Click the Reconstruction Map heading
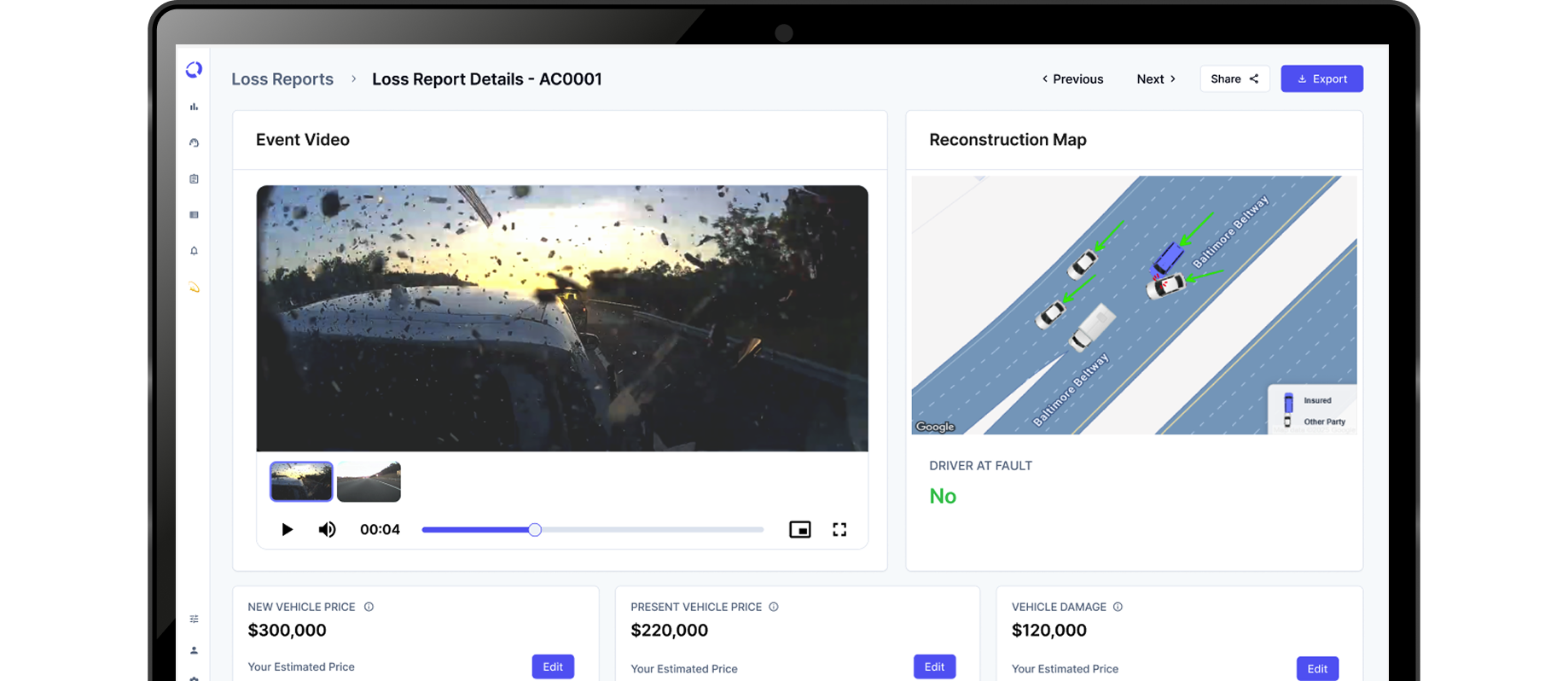This screenshot has height=681, width=1568. point(1008,140)
